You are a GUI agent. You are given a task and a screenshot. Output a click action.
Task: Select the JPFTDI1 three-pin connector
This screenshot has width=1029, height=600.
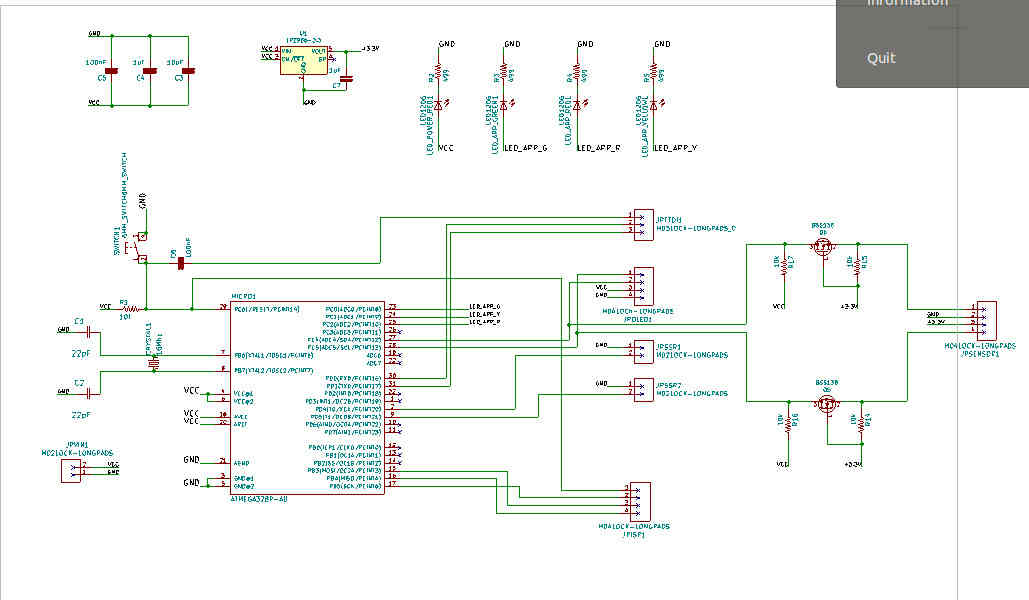643,225
